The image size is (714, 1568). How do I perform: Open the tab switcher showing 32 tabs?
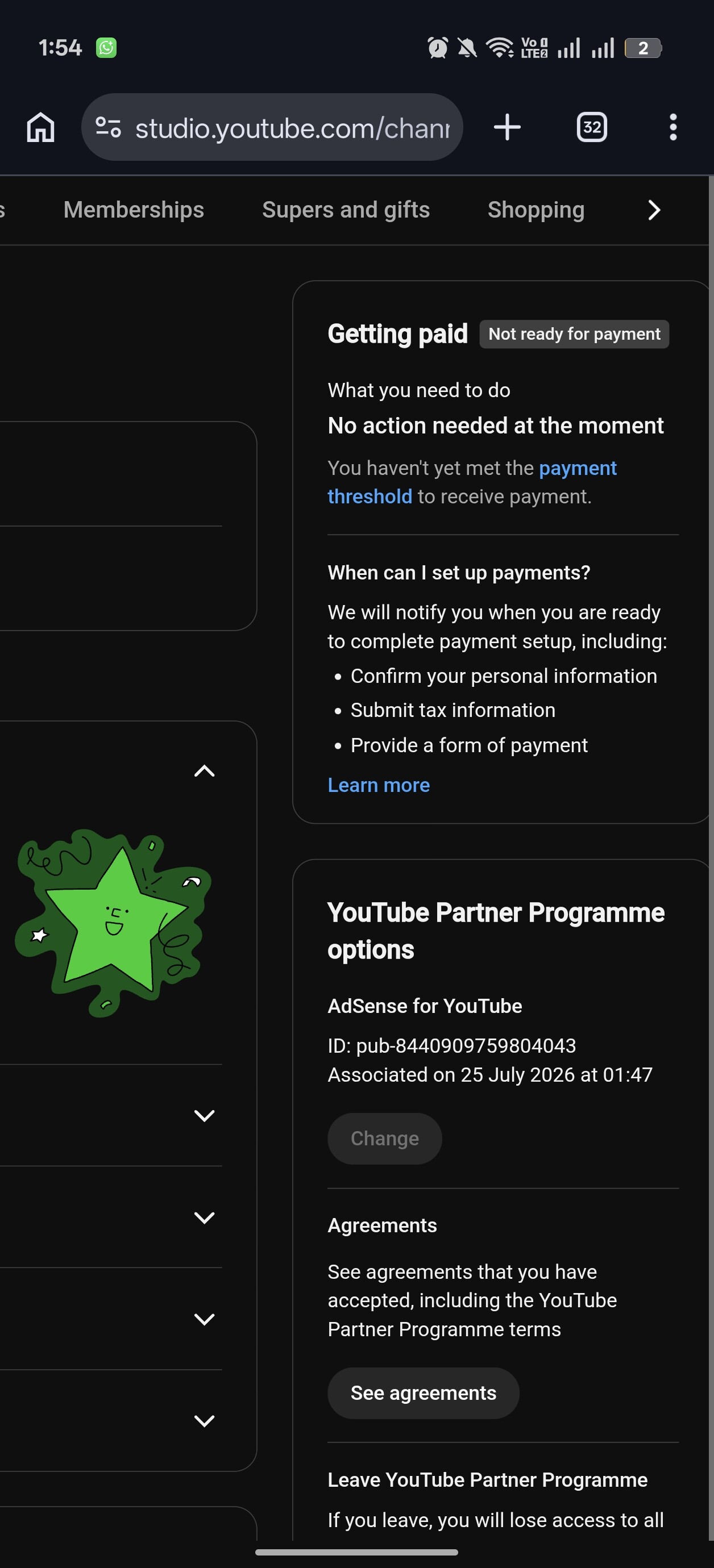[x=592, y=127]
